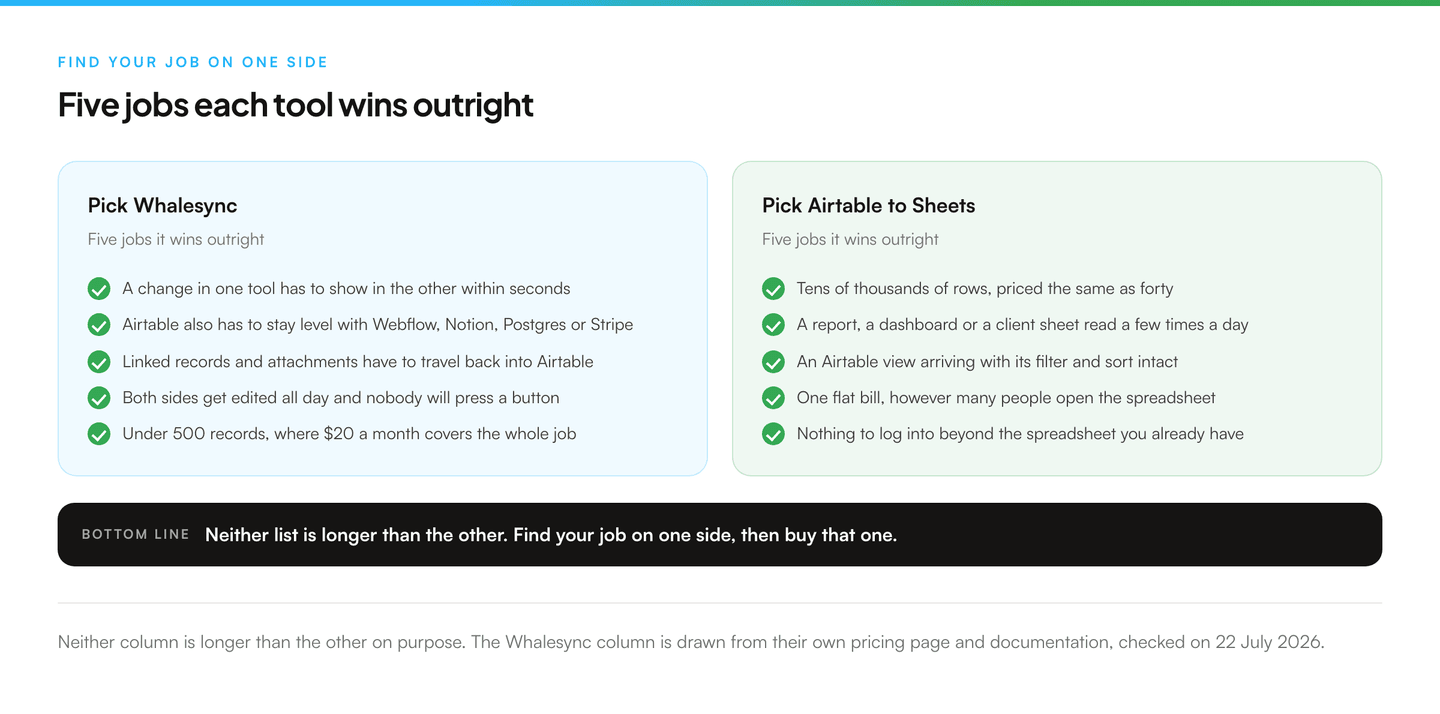Click the check icon beside 'Both sides get edited'
Image resolution: width=1440 pixels, height=714 pixels.
pyautogui.click(x=99, y=398)
